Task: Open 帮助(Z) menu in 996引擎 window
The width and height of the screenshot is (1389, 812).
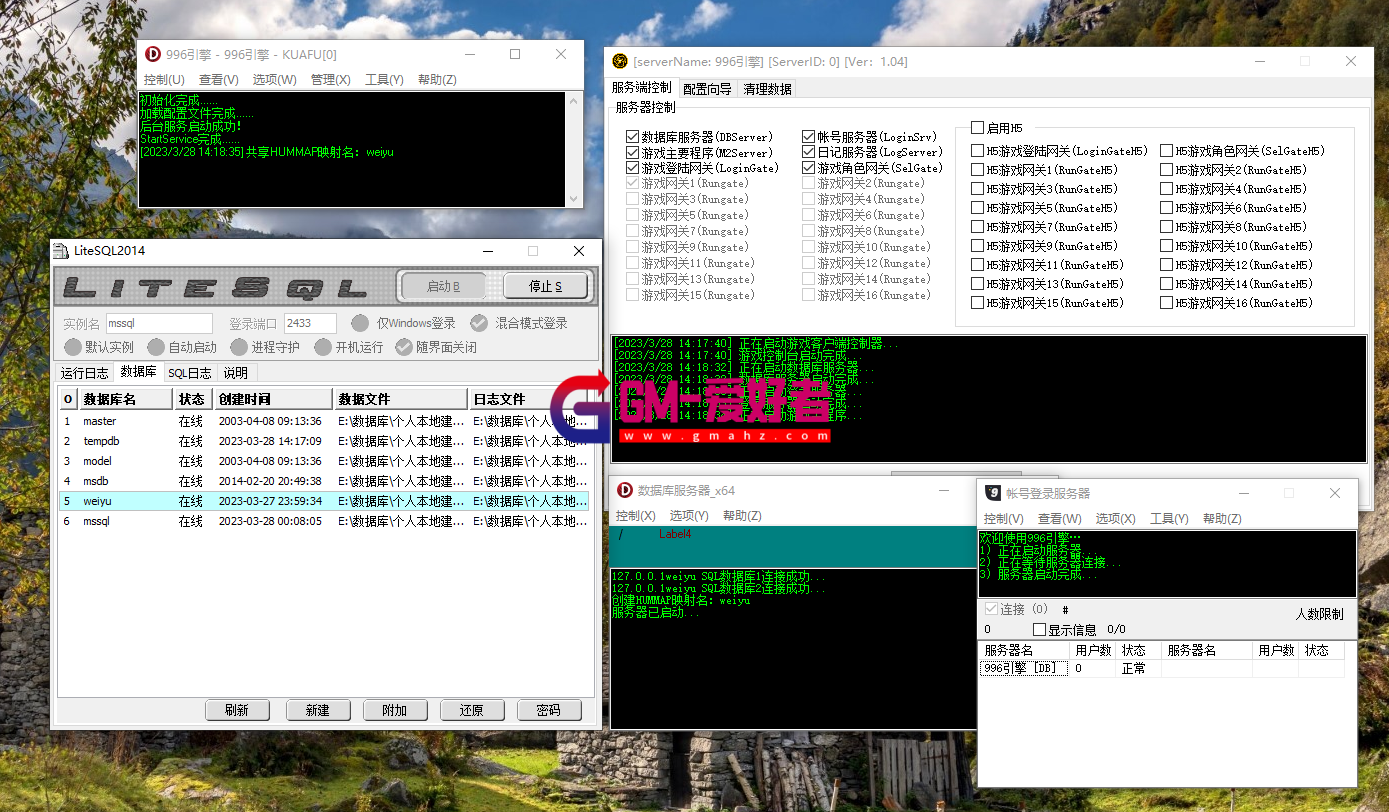Action: (437, 80)
